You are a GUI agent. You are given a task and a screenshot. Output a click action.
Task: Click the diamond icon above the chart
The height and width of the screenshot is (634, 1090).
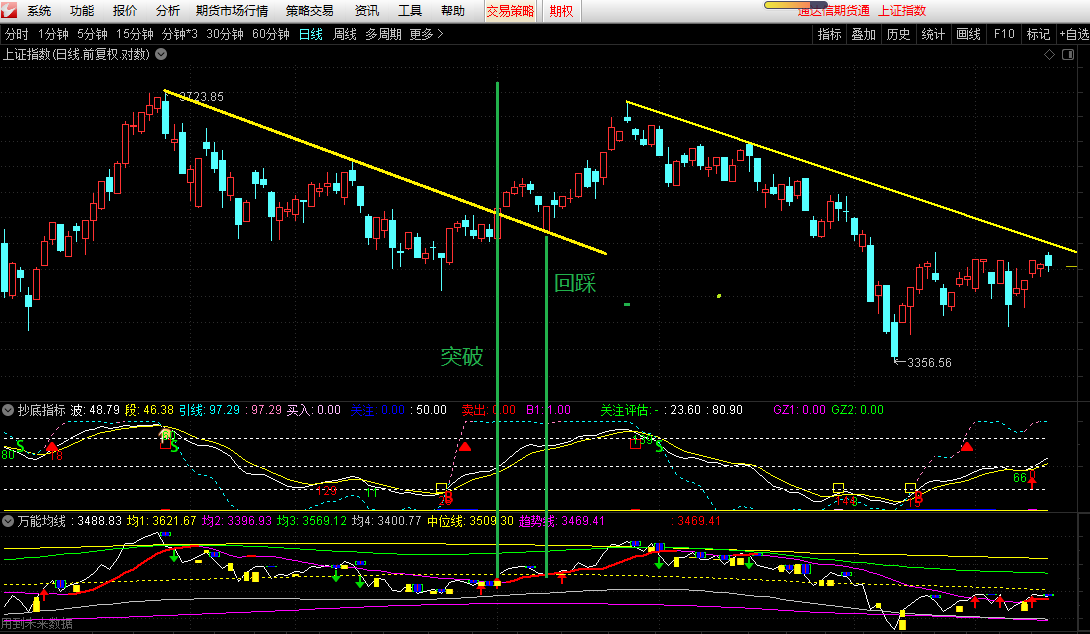(1050, 54)
